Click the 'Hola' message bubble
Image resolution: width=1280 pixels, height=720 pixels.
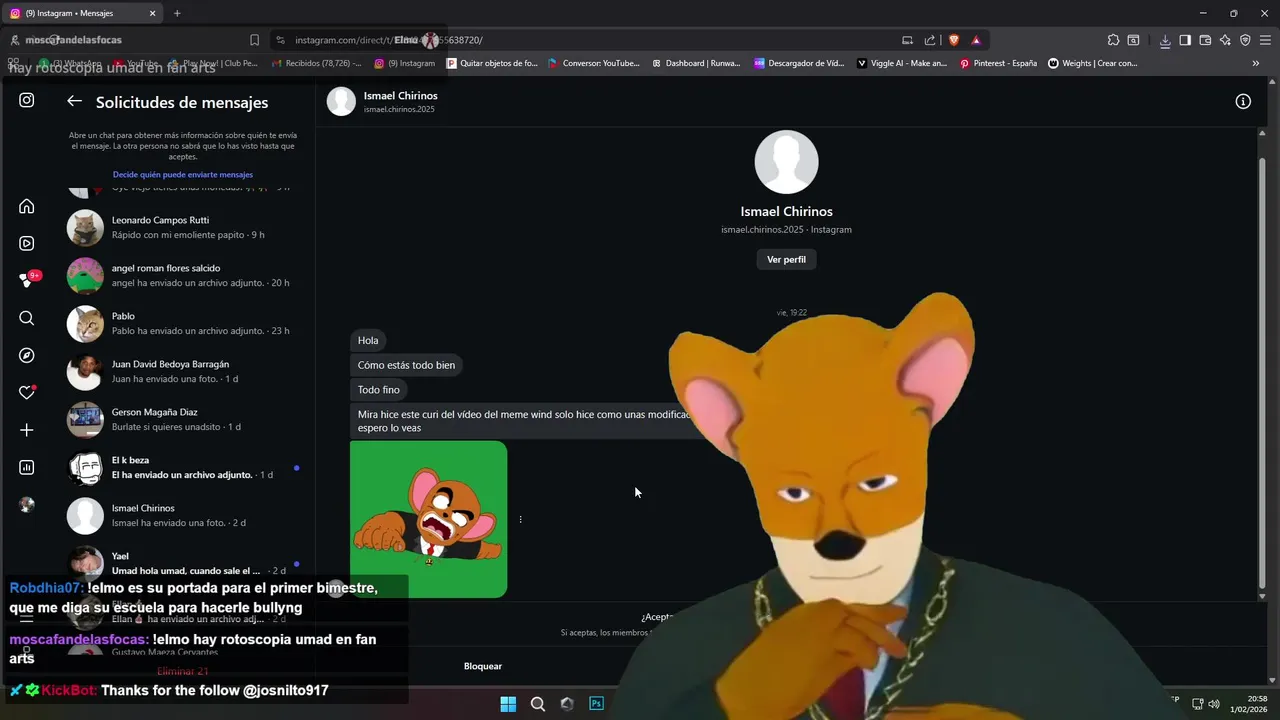[x=368, y=340]
